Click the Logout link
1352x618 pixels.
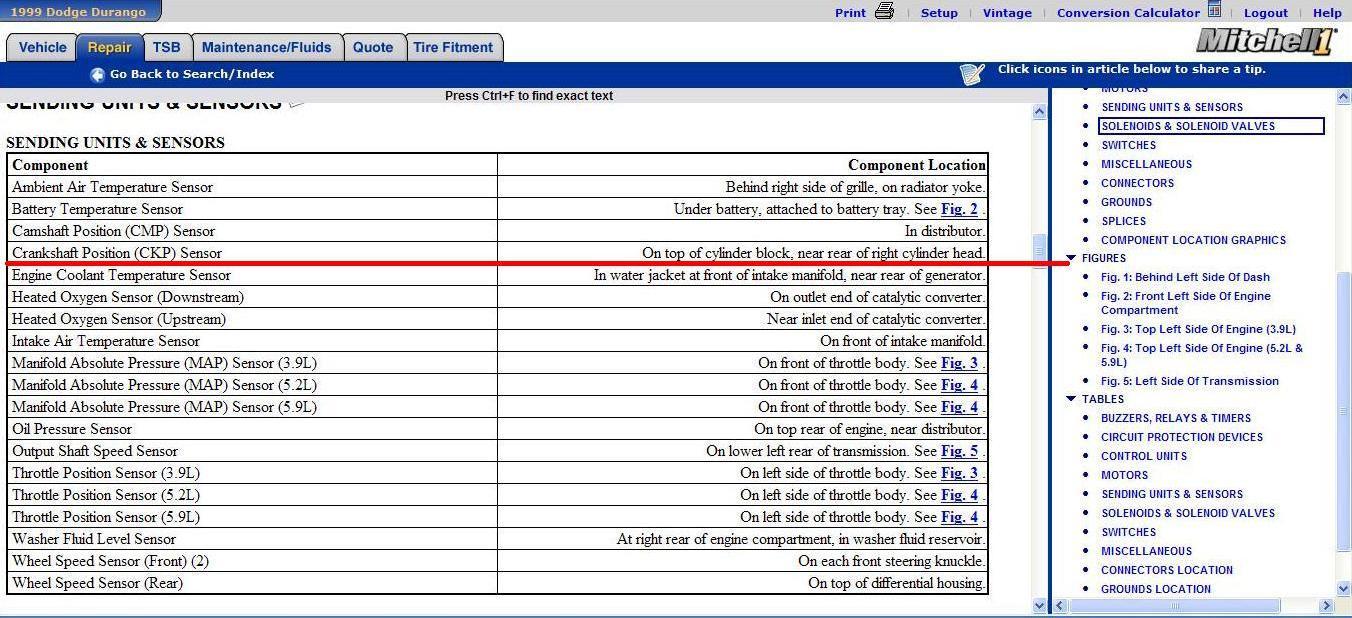1266,13
